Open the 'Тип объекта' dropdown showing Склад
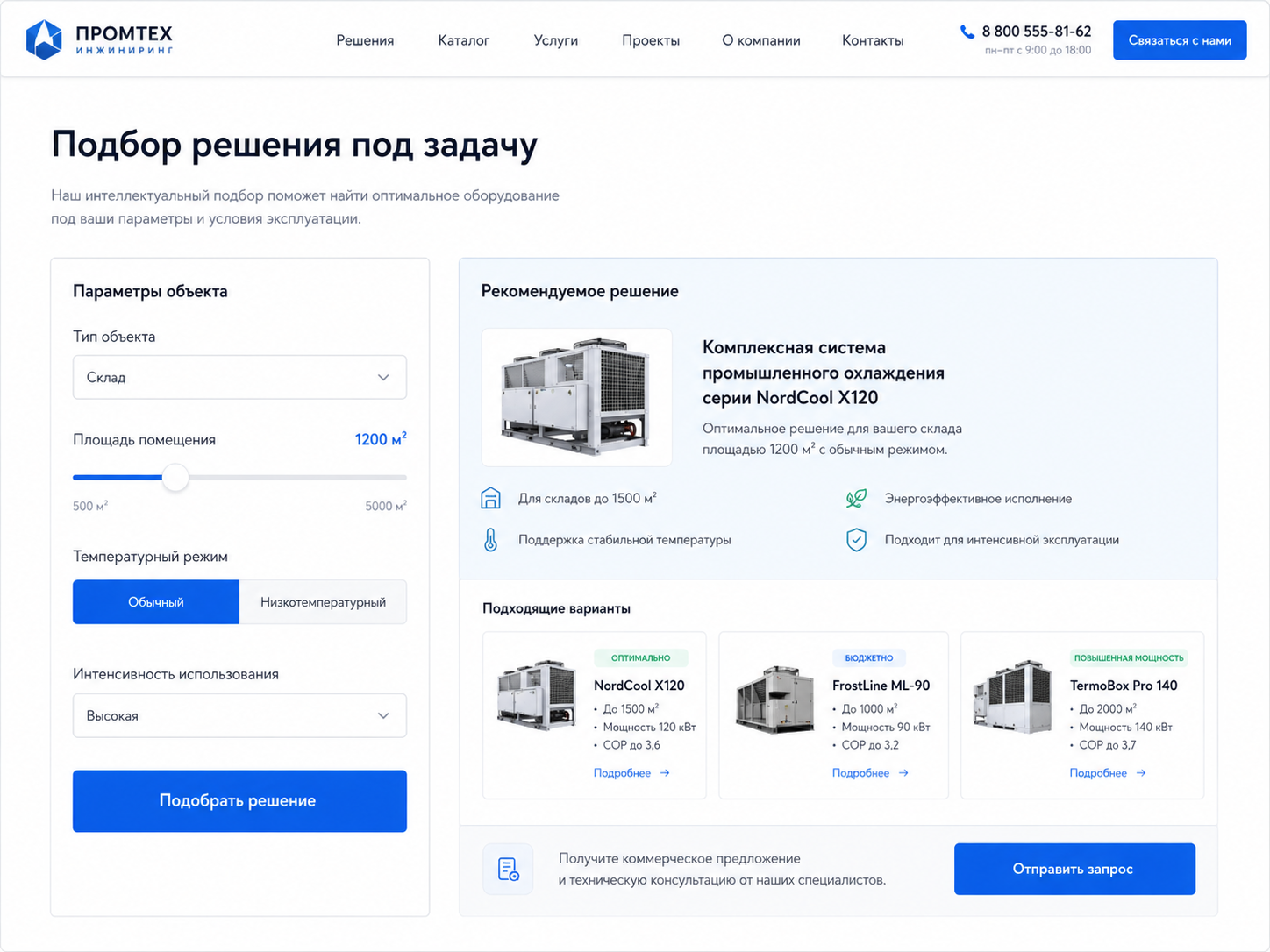This screenshot has height=952, width=1270. pyautogui.click(x=239, y=377)
